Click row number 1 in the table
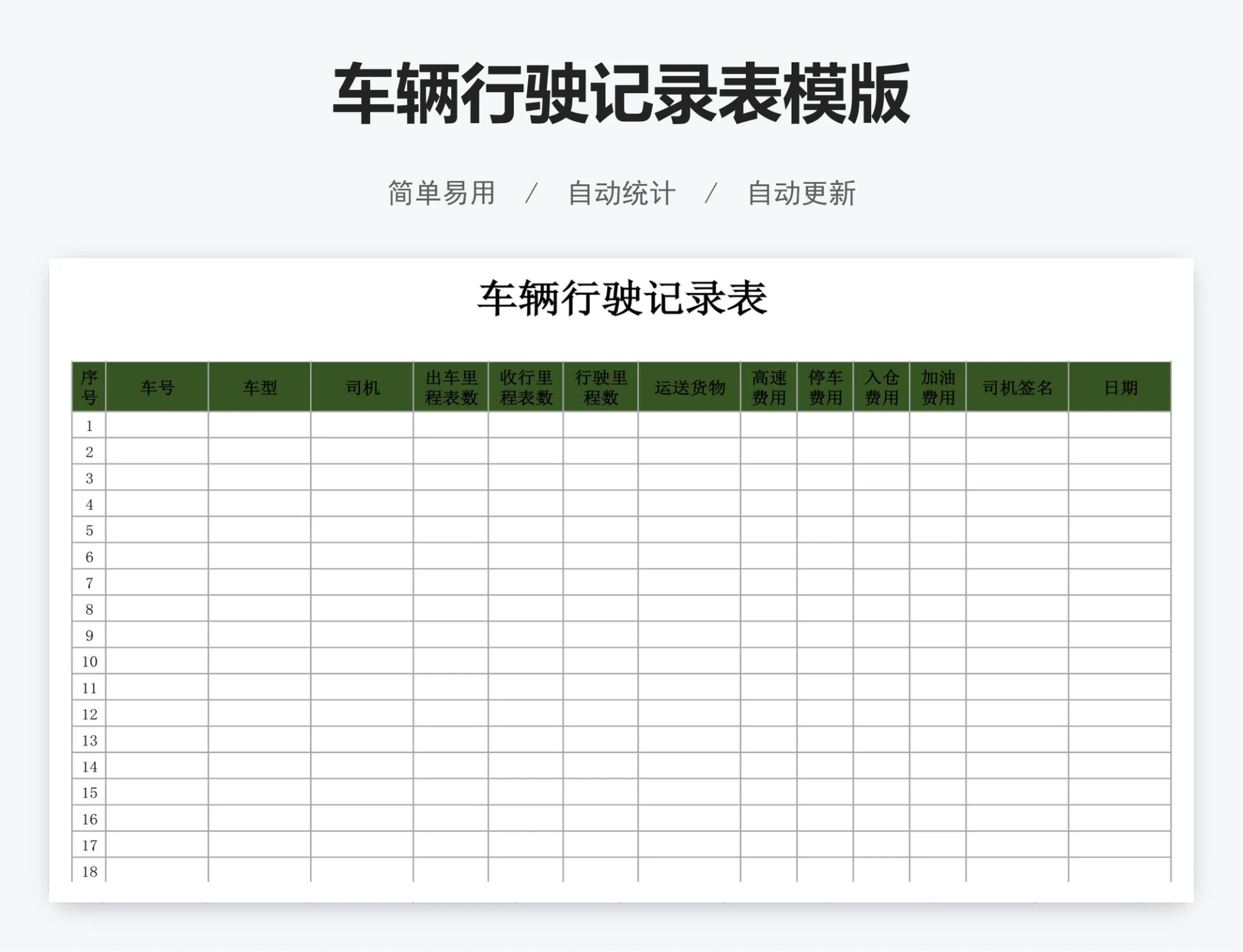 [89, 425]
